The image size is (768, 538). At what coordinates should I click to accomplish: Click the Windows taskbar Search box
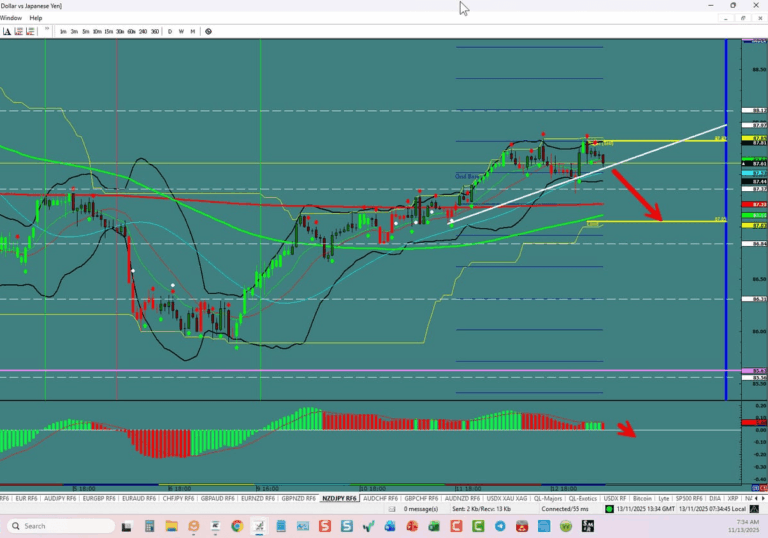[61, 526]
